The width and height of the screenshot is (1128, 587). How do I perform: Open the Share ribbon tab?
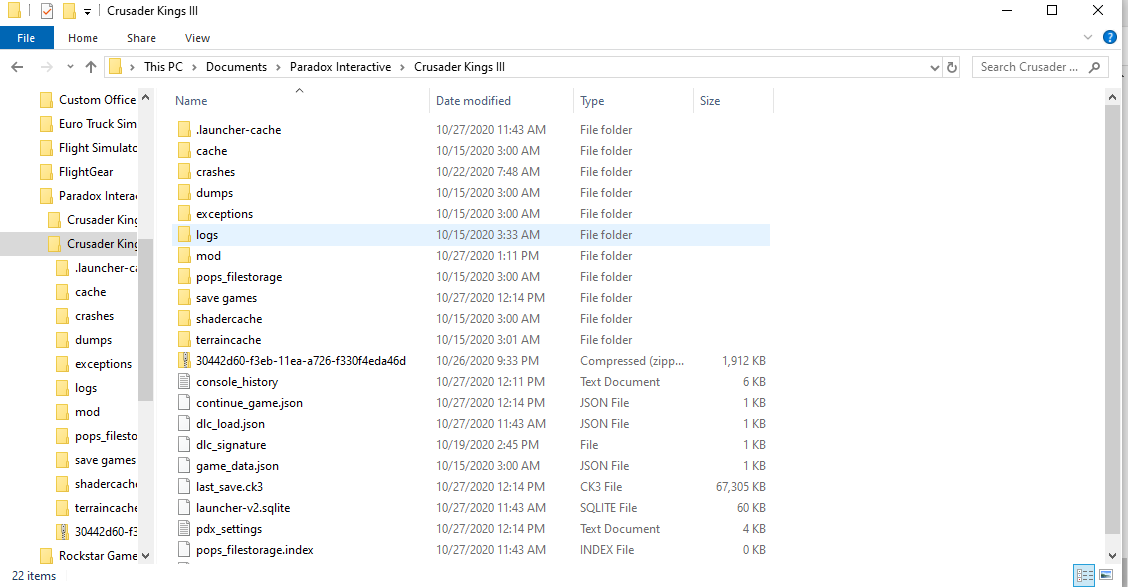[141, 38]
